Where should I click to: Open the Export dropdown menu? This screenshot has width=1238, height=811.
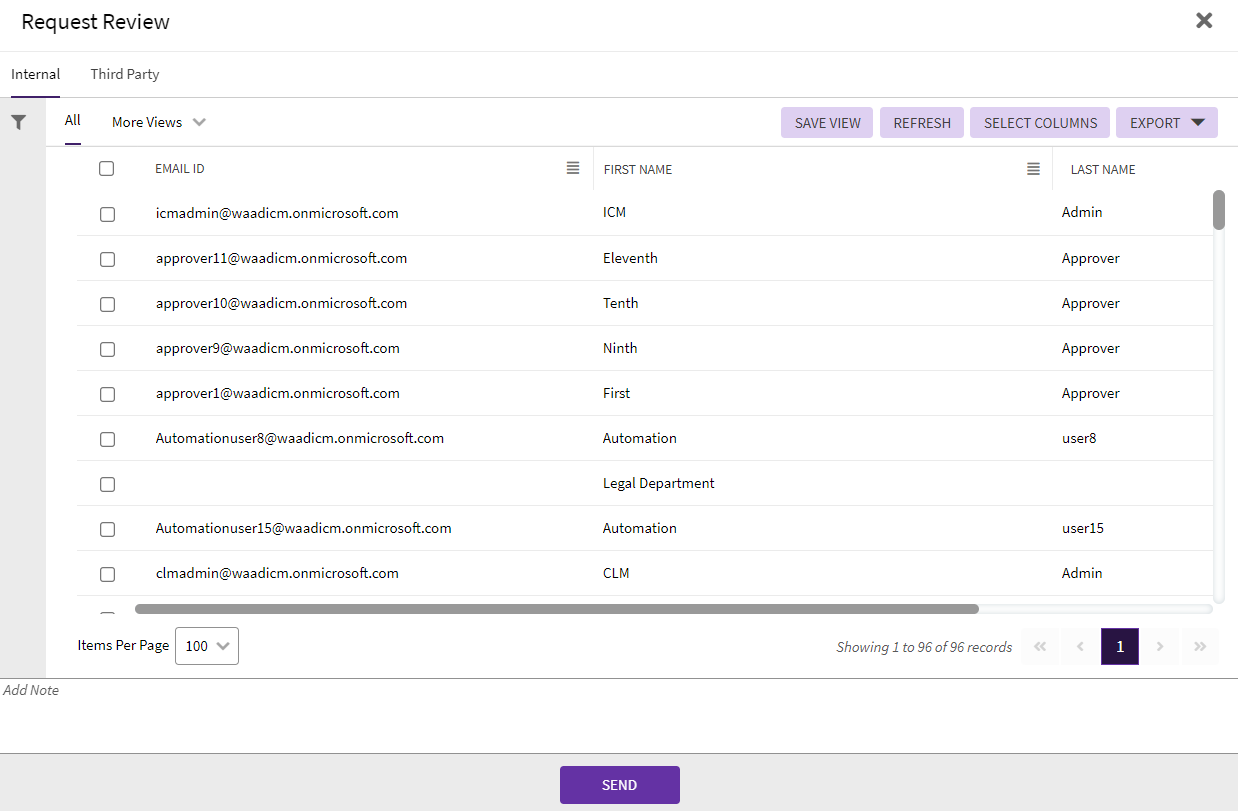point(1166,123)
